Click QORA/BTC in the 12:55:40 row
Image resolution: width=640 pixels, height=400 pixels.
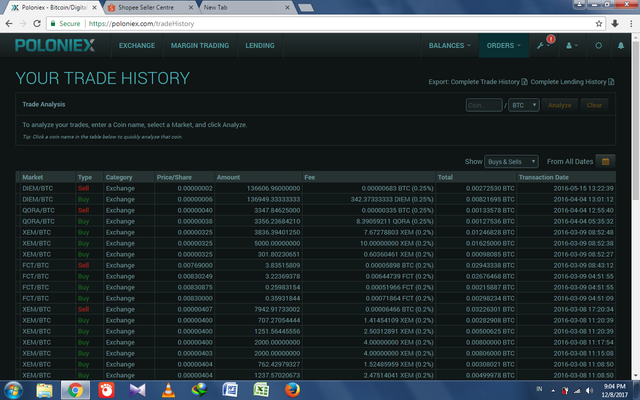(38, 210)
